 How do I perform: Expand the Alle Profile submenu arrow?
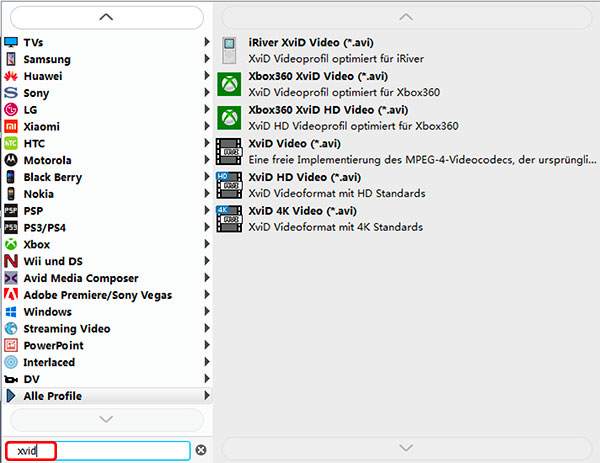[207, 395]
